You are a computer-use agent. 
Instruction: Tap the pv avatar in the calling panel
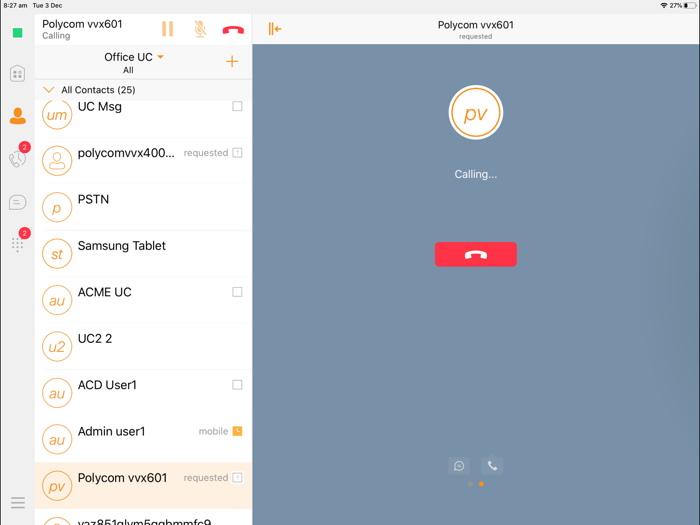475,112
